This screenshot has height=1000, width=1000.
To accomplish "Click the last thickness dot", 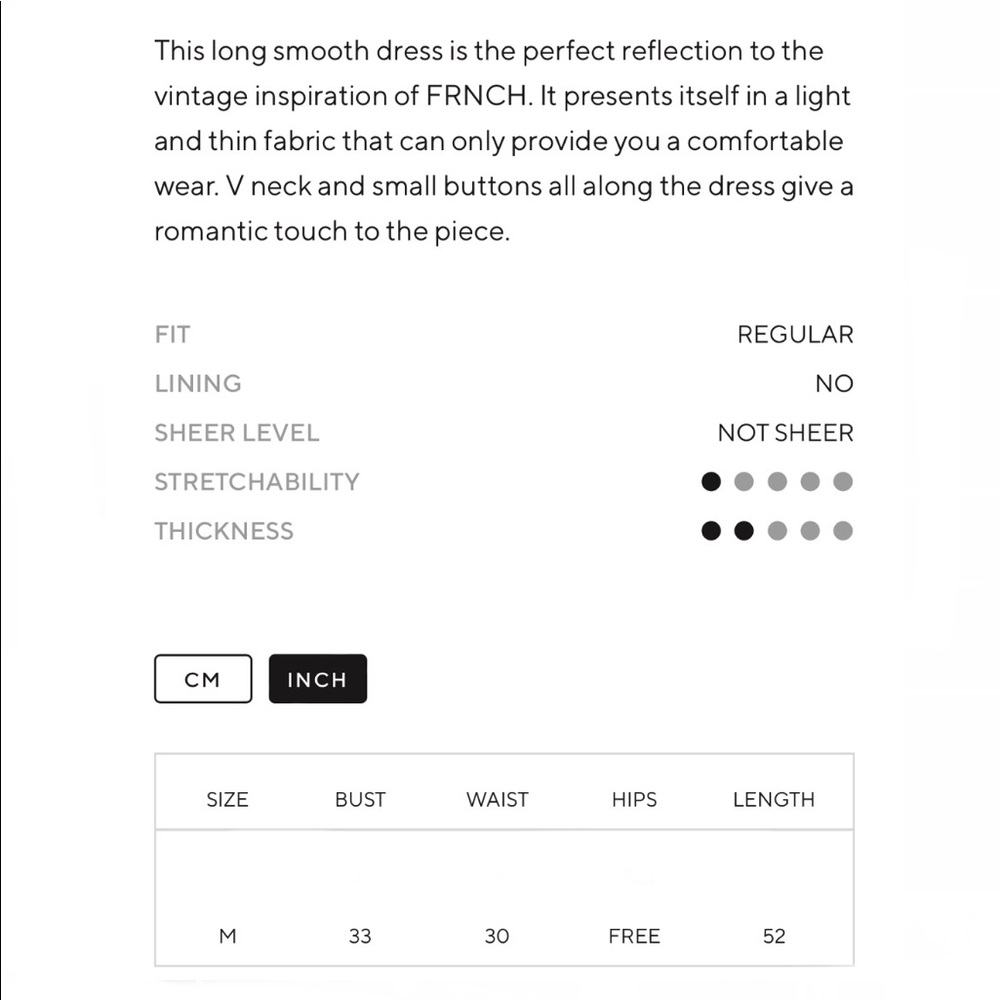I will coord(842,531).
